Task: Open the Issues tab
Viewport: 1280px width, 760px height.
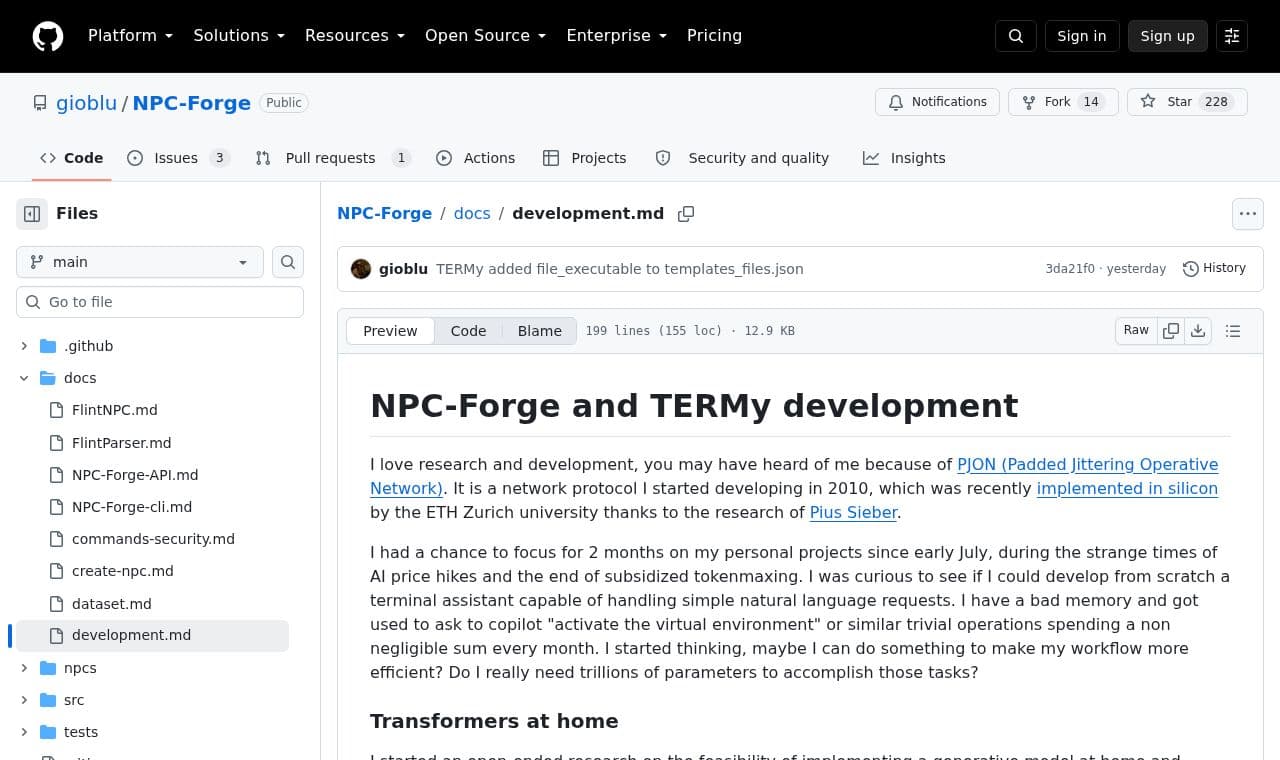Action: [x=178, y=158]
